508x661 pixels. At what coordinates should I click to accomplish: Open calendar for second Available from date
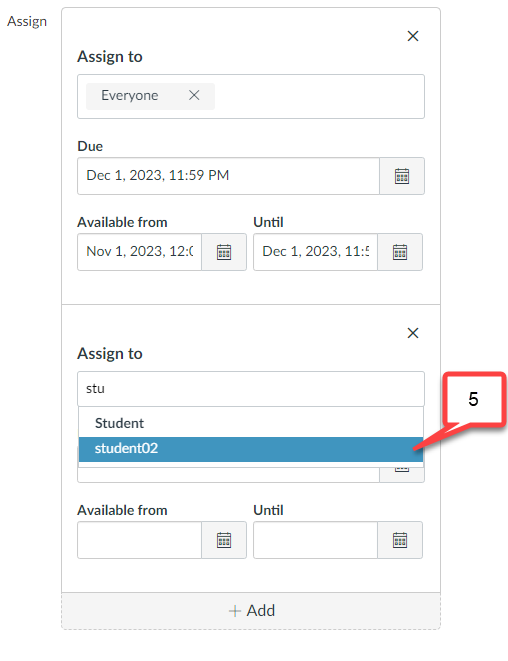[224, 540]
